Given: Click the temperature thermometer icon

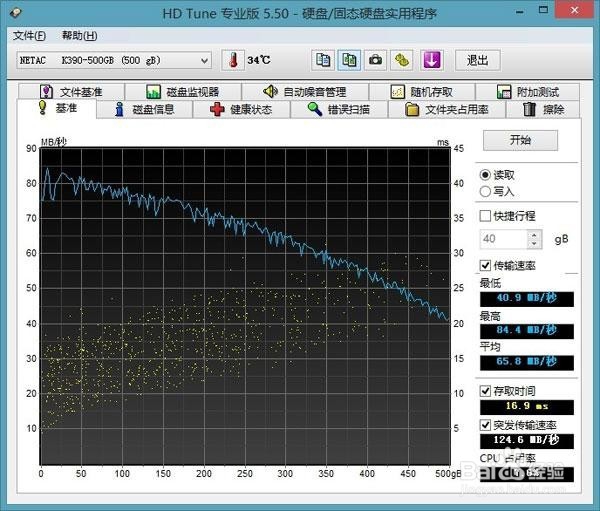Looking at the screenshot, I should point(233,60).
